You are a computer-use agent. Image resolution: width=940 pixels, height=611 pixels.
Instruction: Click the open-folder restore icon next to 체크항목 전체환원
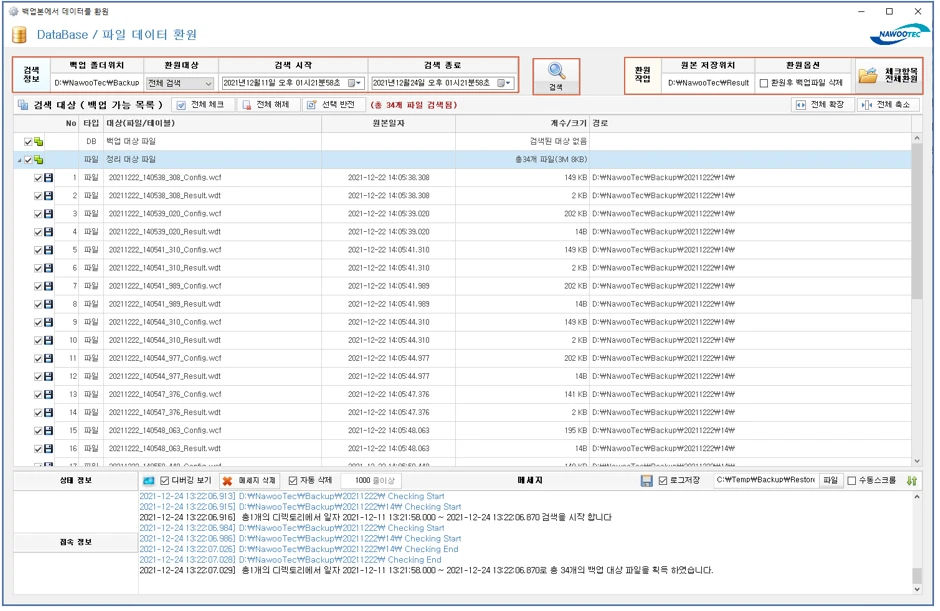[x=867, y=76]
